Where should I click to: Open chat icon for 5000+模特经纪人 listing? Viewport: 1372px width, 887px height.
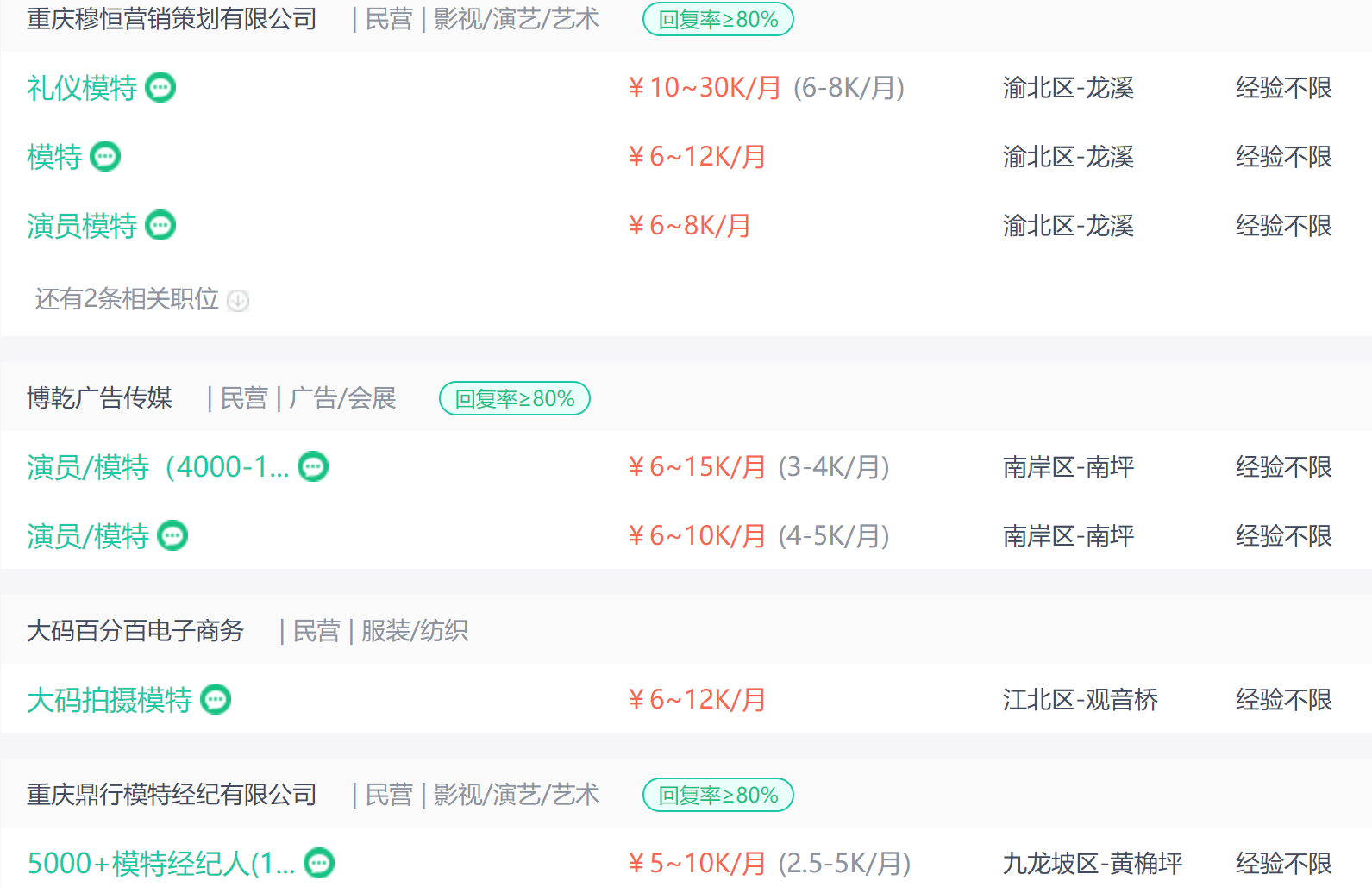319,864
